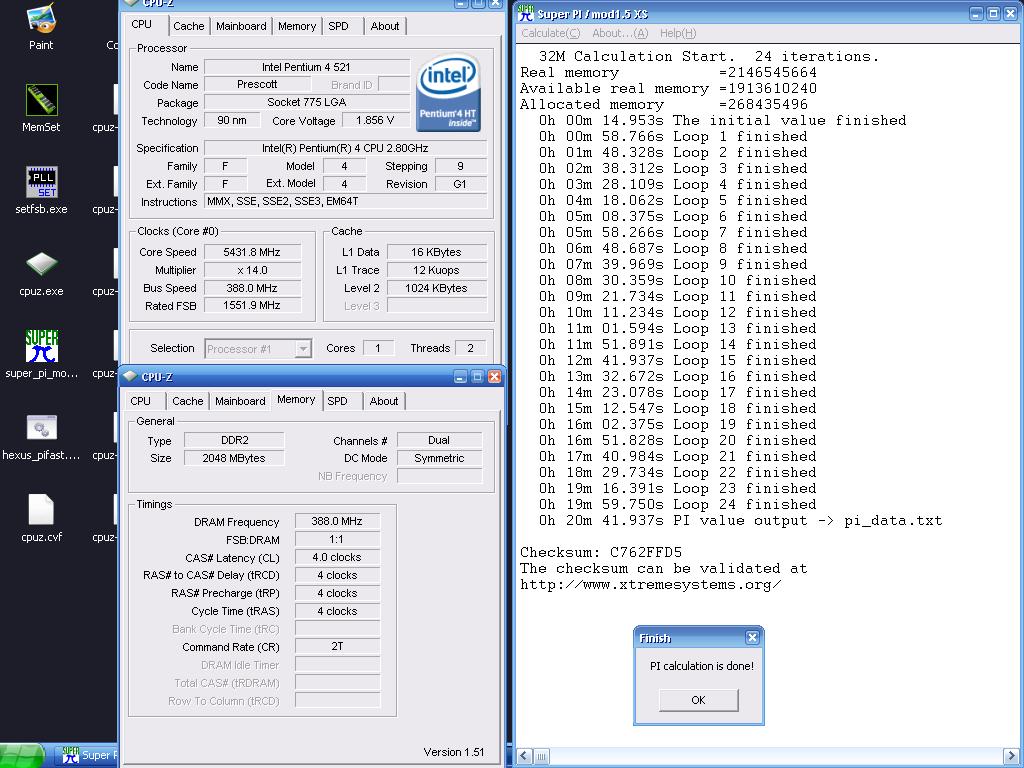Click OK in the Finish dialog

[698, 700]
